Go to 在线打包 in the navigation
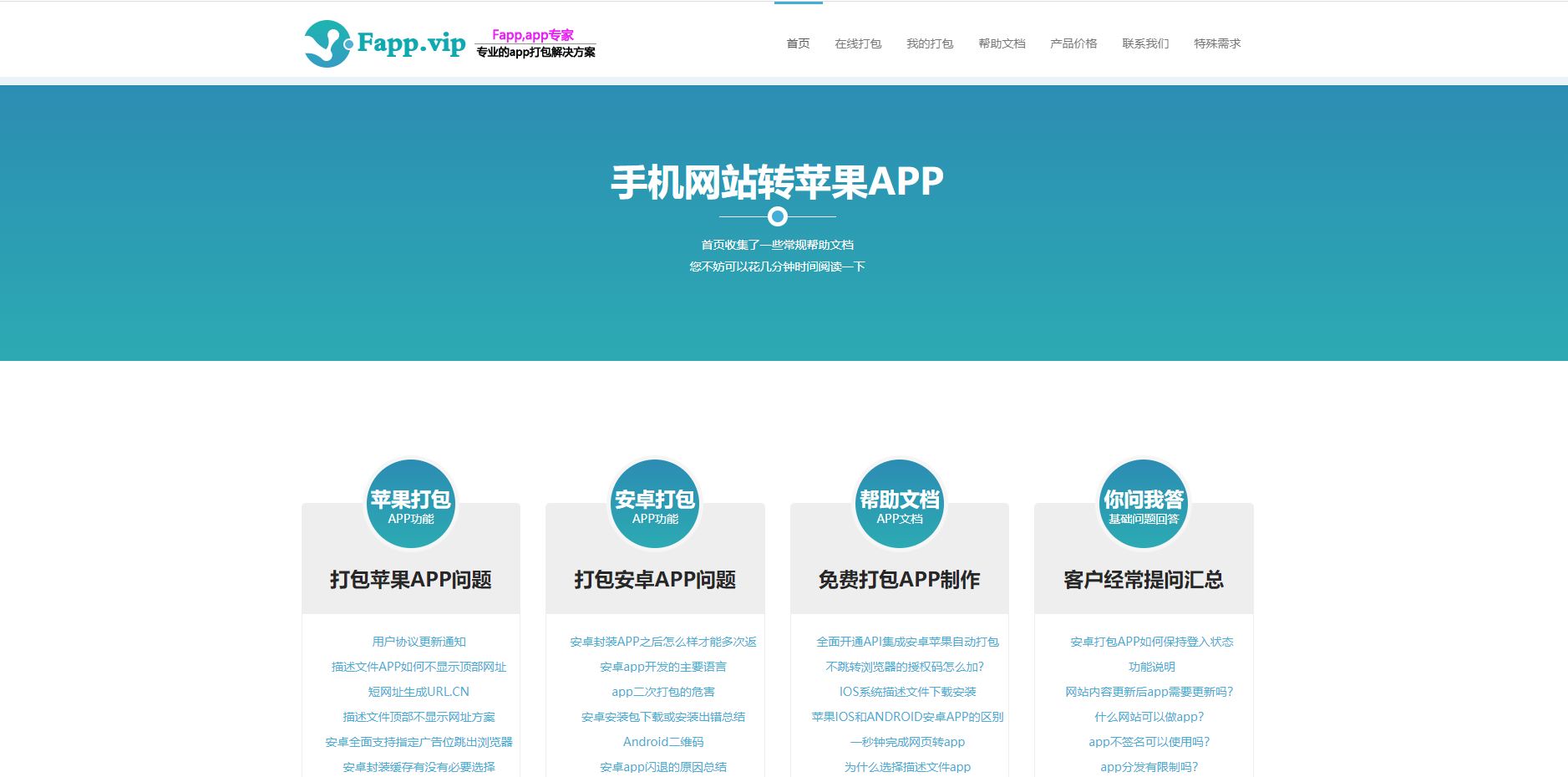 click(x=858, y=43)
